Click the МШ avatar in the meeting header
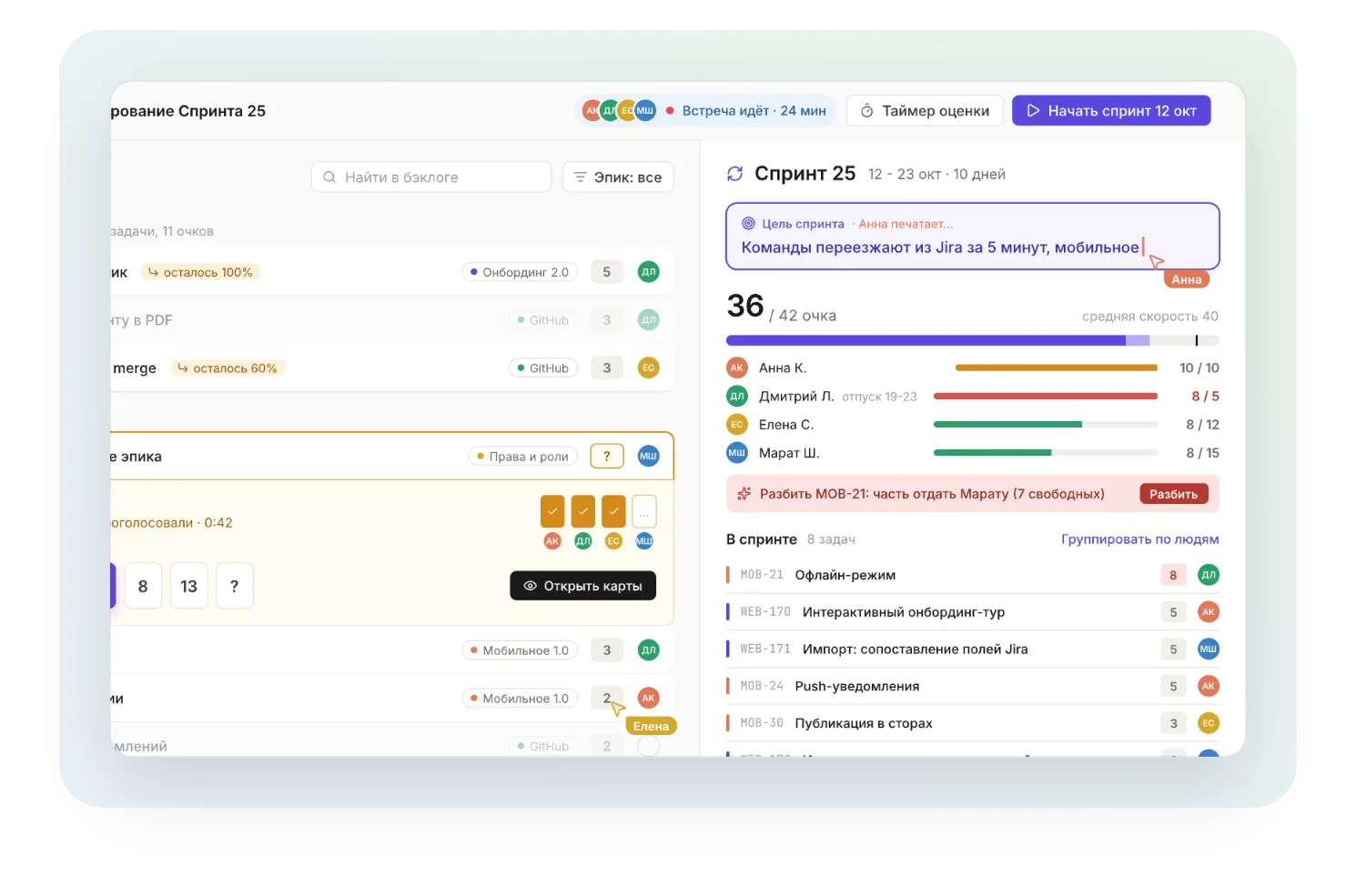The width and height of the screenshot is (1356, 896). click(x=645, y=111)
